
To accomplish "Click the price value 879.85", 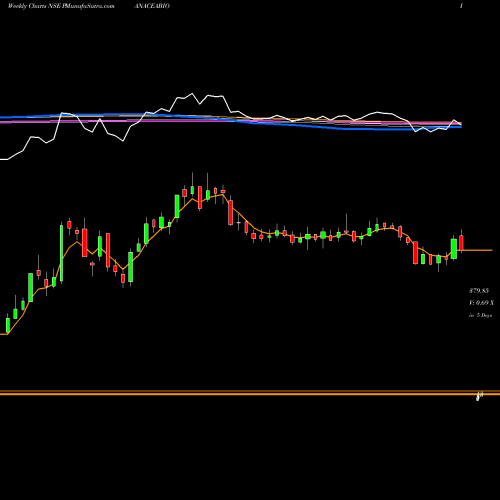I will (479, 291).
